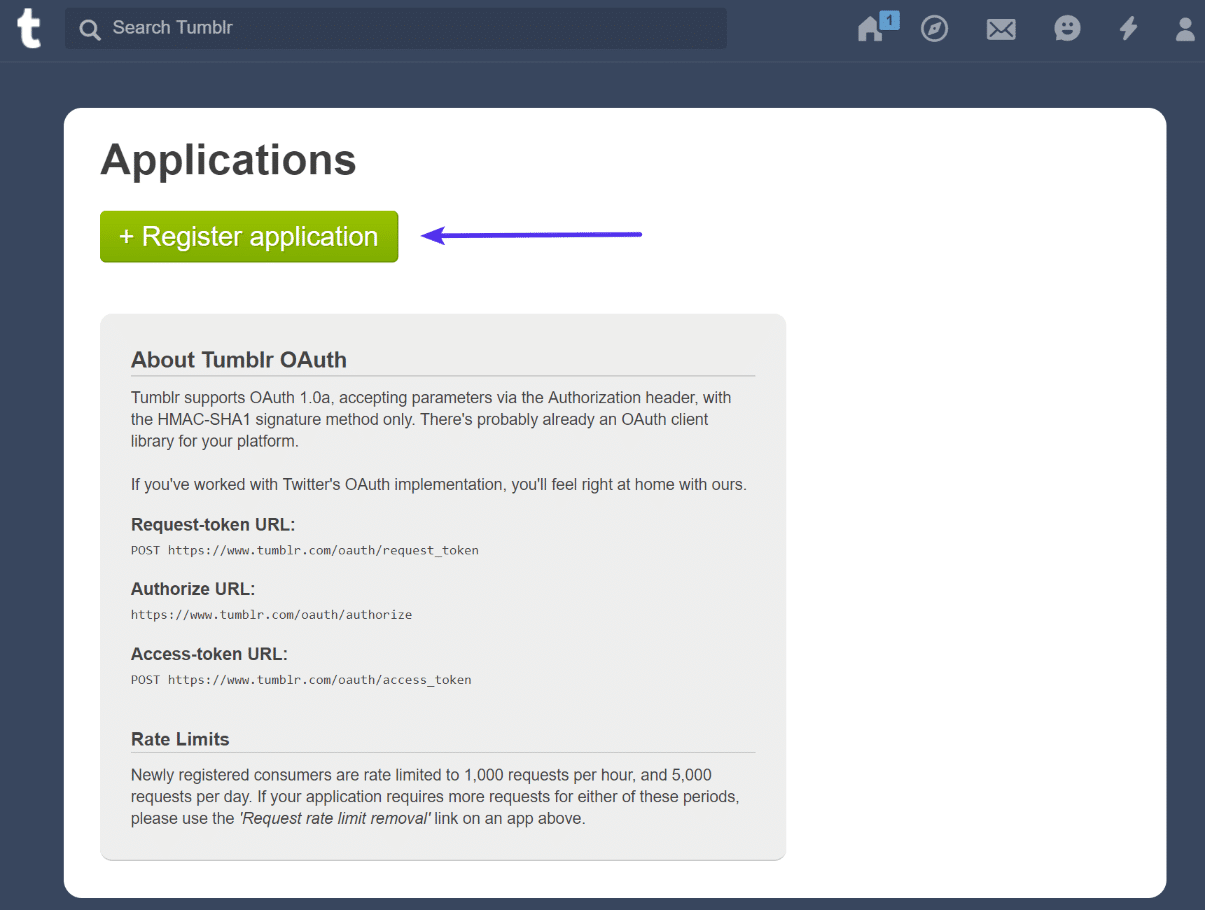Image resolution: width=1205 pixels, height=910 pixels.
Task: Open chat via the smiley face icon
Action: pos(1067,28)
